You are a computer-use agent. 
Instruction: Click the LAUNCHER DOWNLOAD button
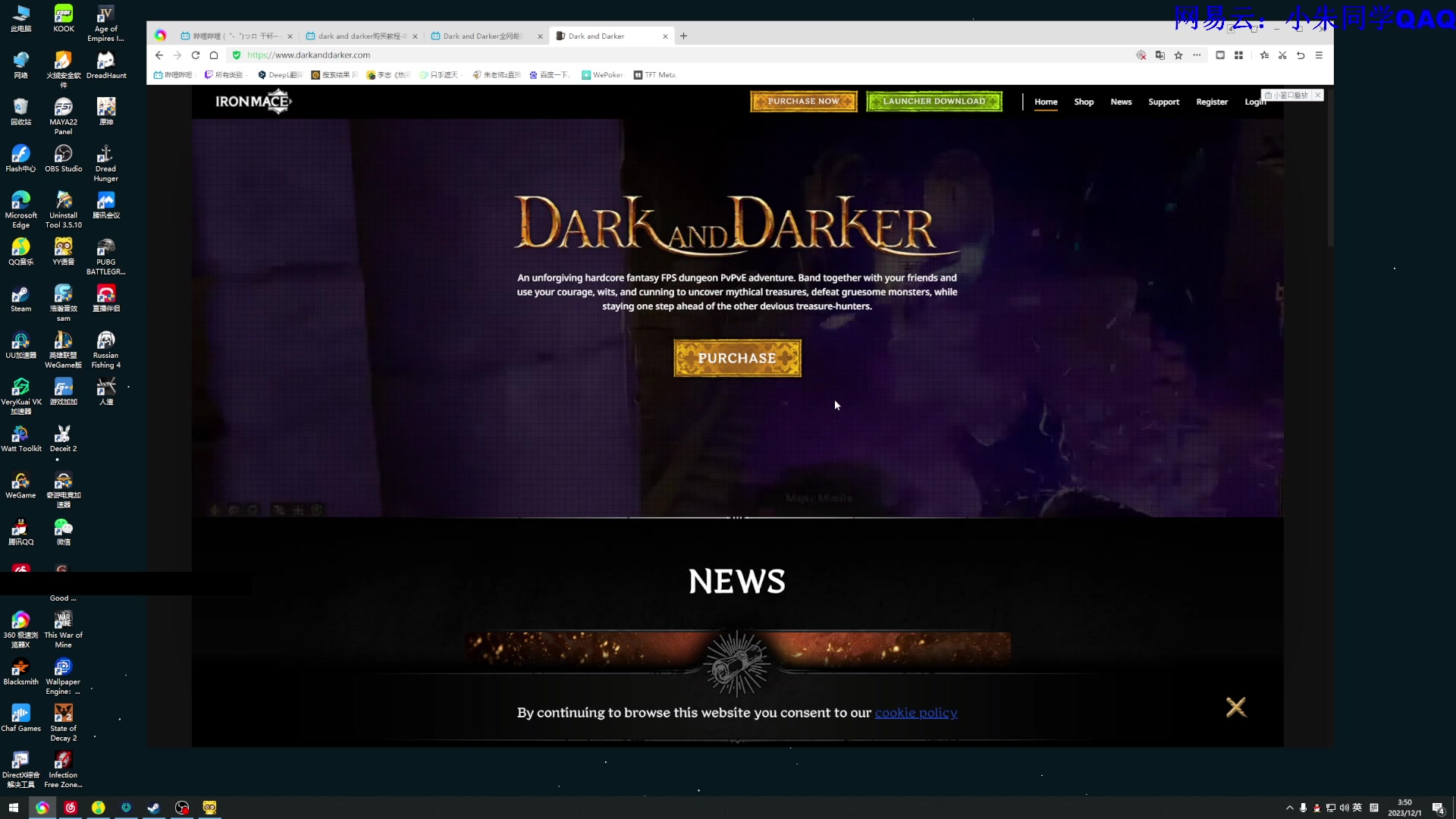coord(934,102)
